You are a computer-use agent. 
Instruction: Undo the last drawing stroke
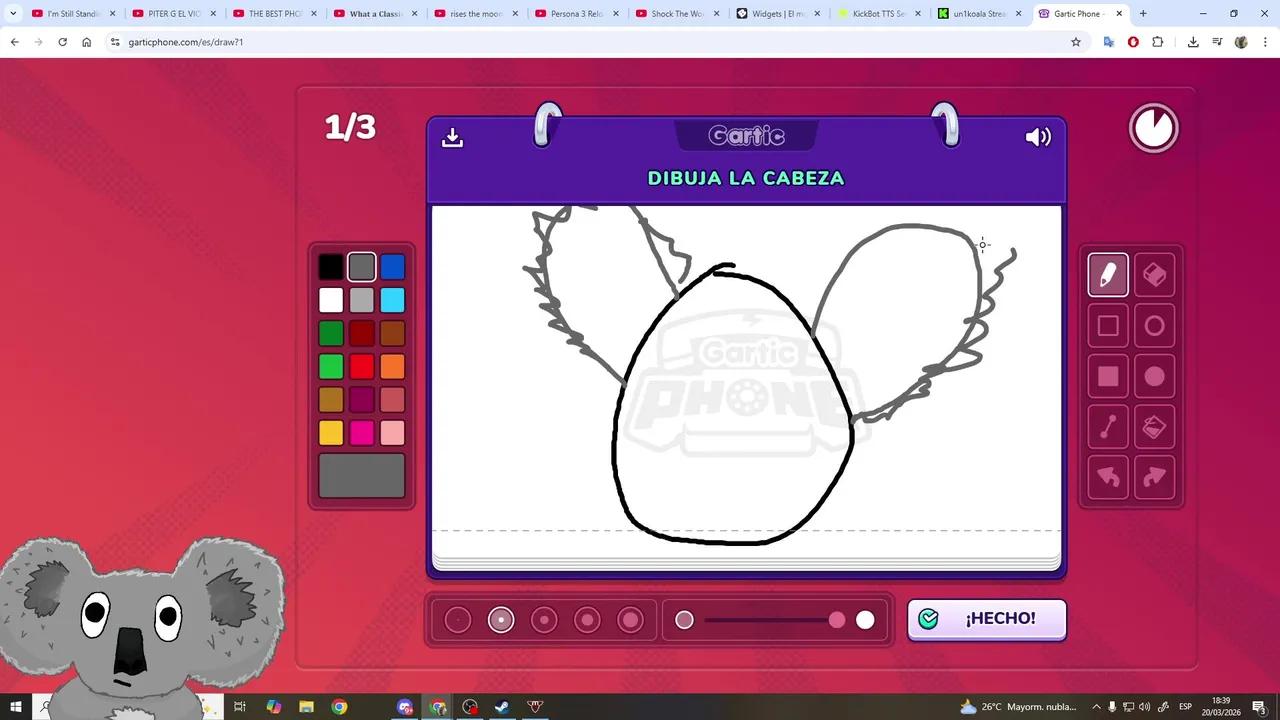point(1108,477)
